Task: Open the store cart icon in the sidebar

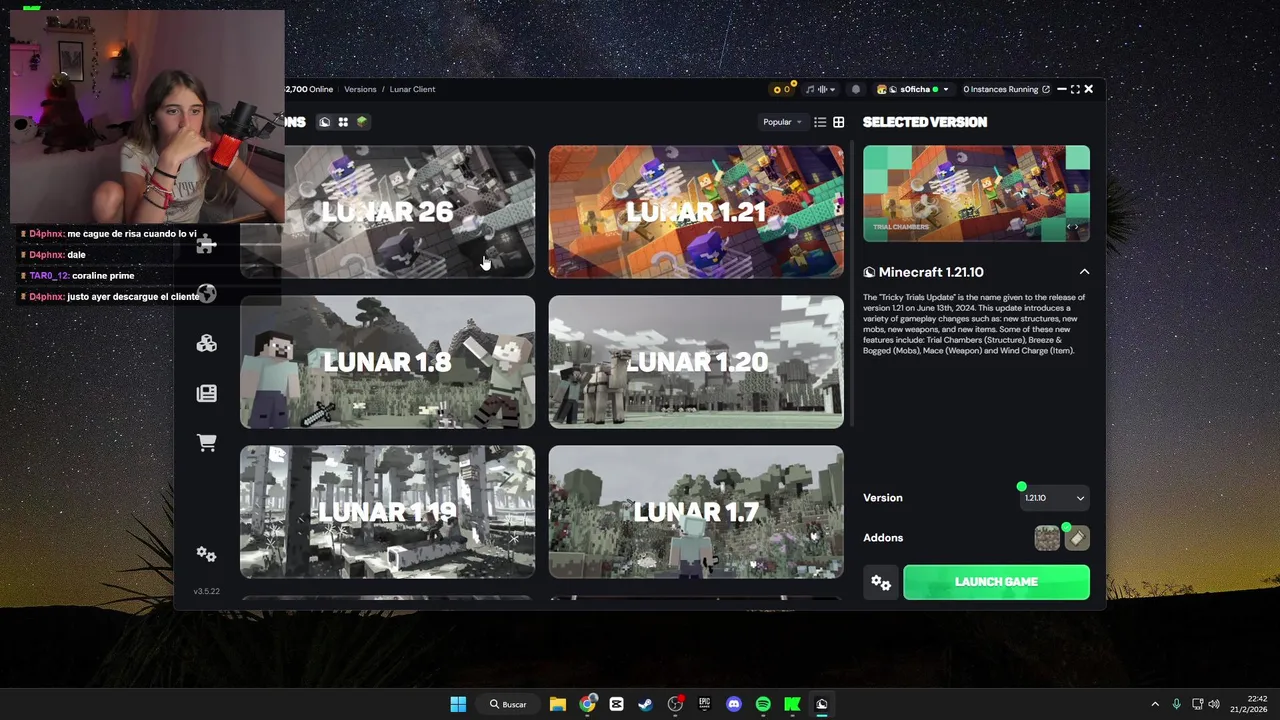Action: (x=206, y=442)
